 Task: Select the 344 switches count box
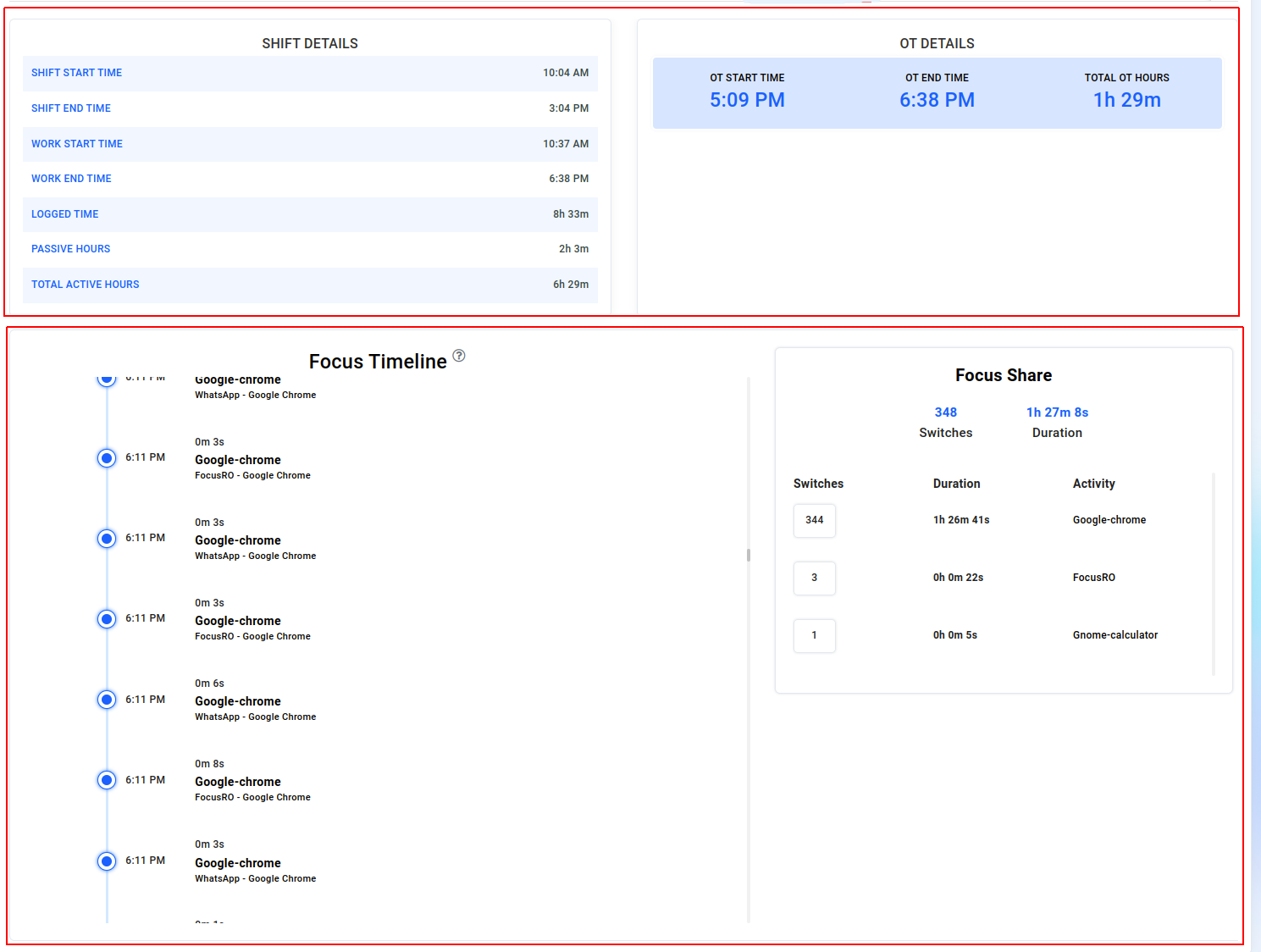814,520
